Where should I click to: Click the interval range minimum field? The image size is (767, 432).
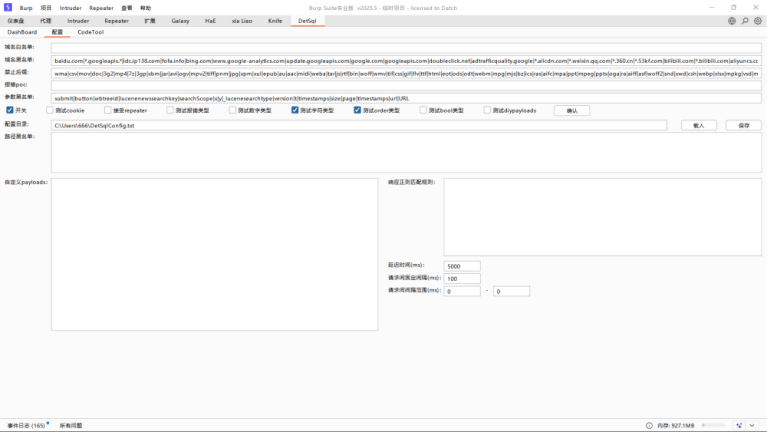click(462, 292)
